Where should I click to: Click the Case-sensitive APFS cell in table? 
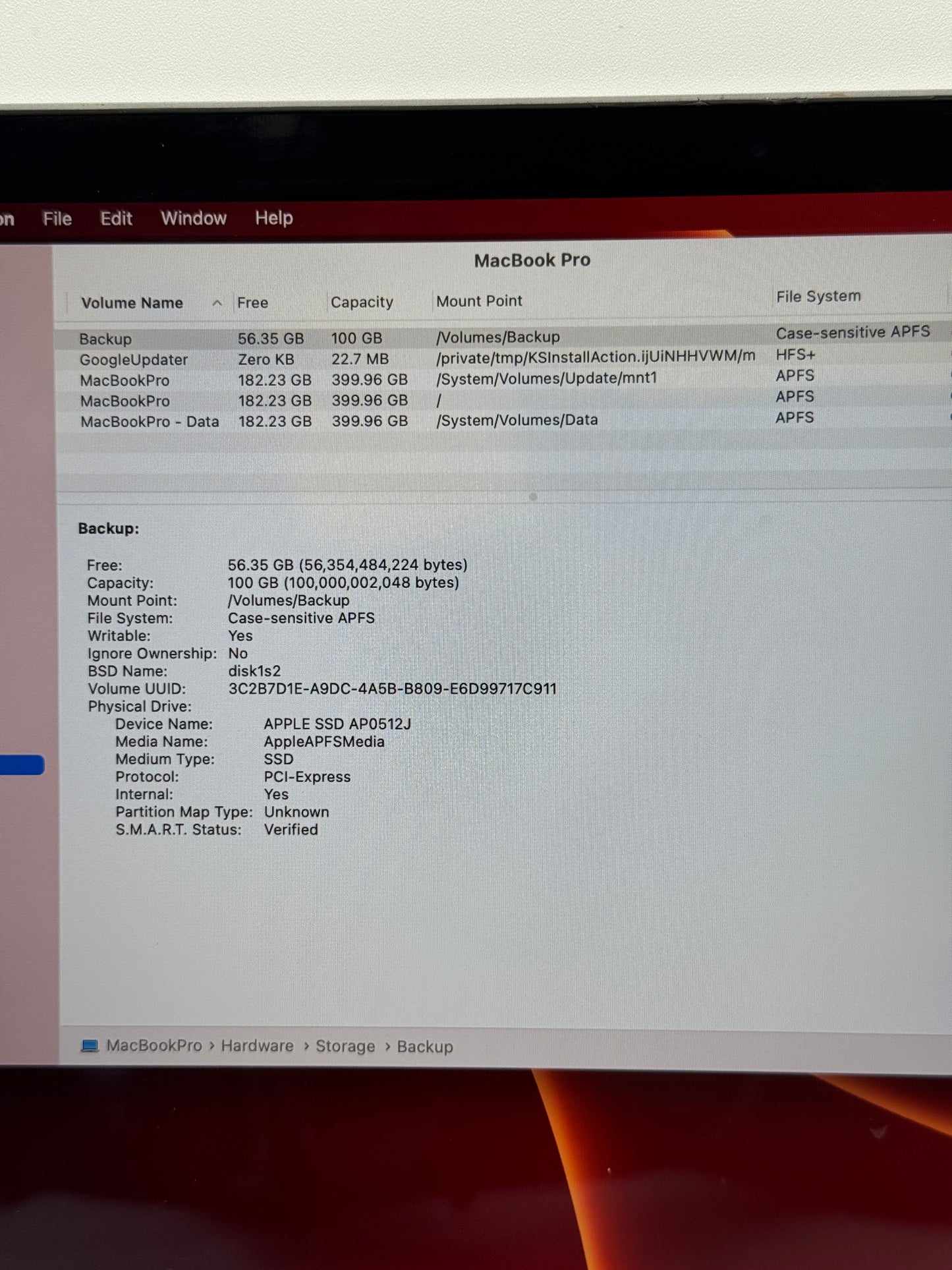[853, 332]
